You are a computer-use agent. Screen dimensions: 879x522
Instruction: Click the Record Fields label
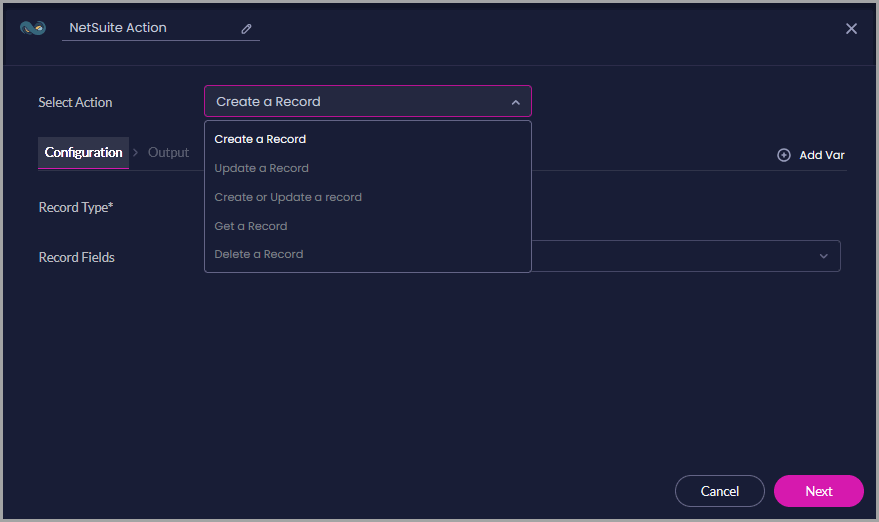coord(77,257)
